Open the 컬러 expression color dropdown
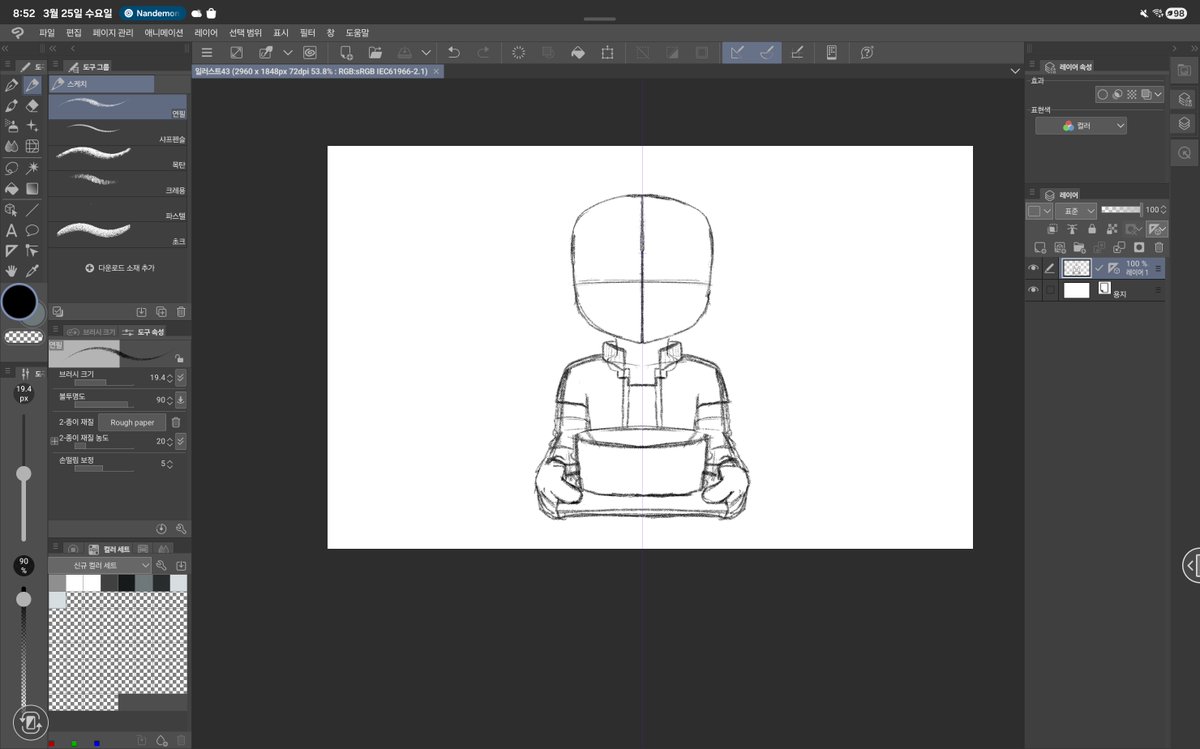 (1081, 126)
